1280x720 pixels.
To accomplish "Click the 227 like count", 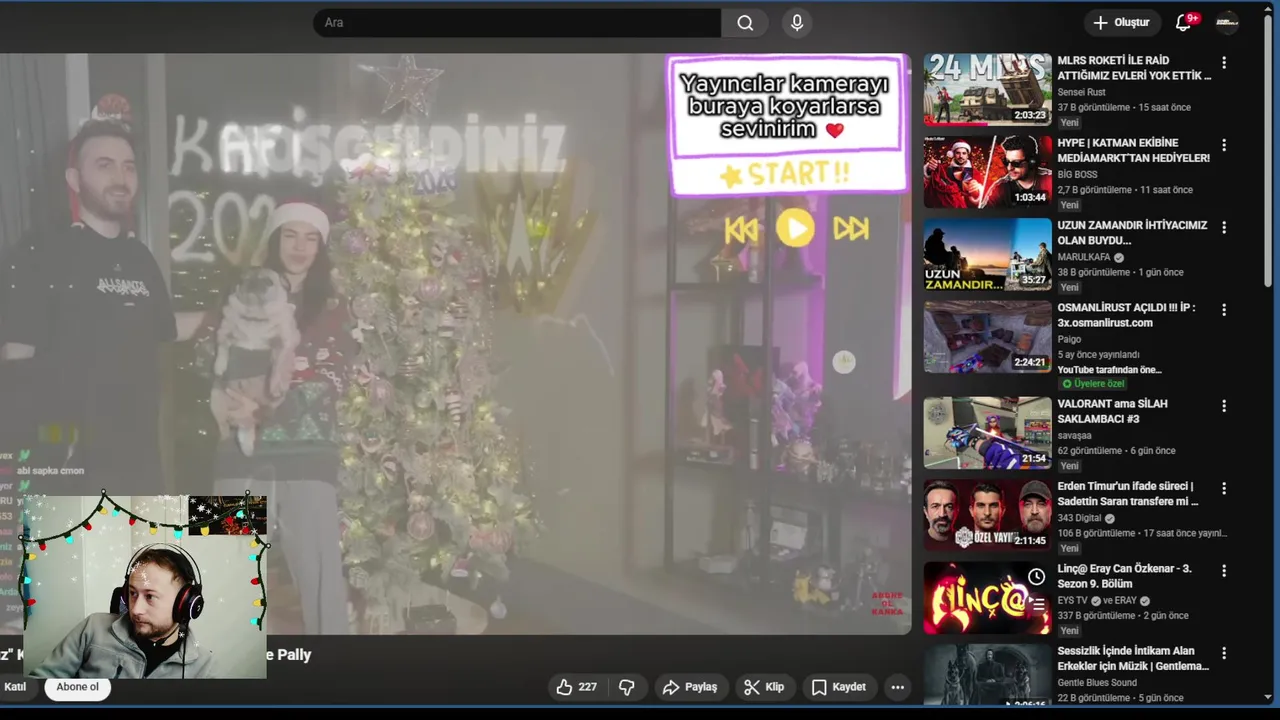I will pyautogui.click(x=588, y=687).
